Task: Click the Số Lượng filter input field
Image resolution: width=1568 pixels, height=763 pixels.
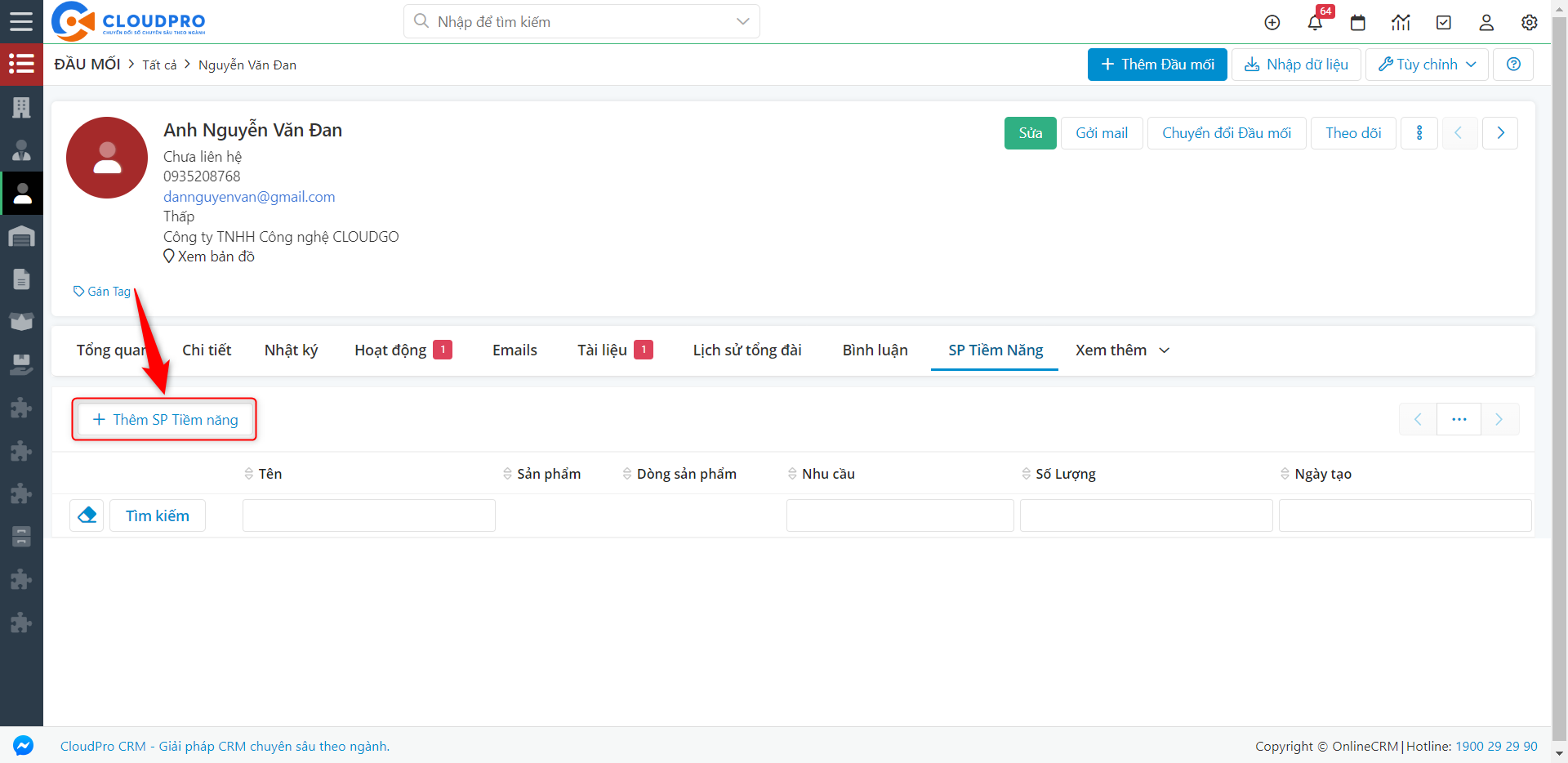Action: 1147,515
